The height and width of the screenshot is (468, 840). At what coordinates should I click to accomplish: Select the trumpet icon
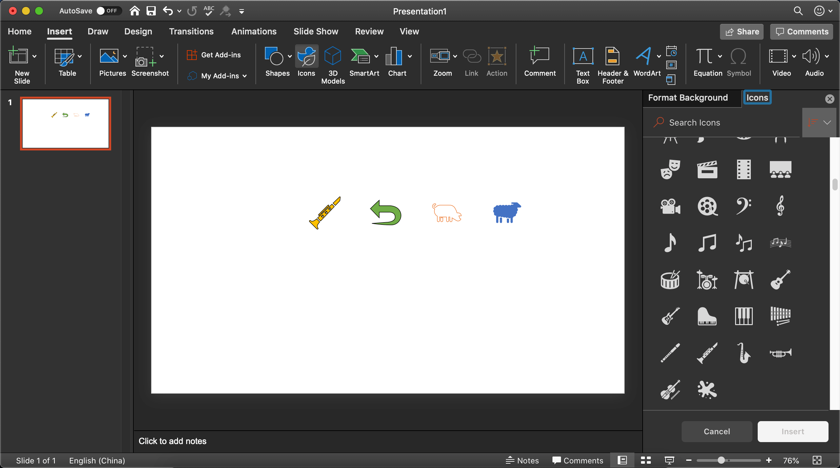click(781, 353)
